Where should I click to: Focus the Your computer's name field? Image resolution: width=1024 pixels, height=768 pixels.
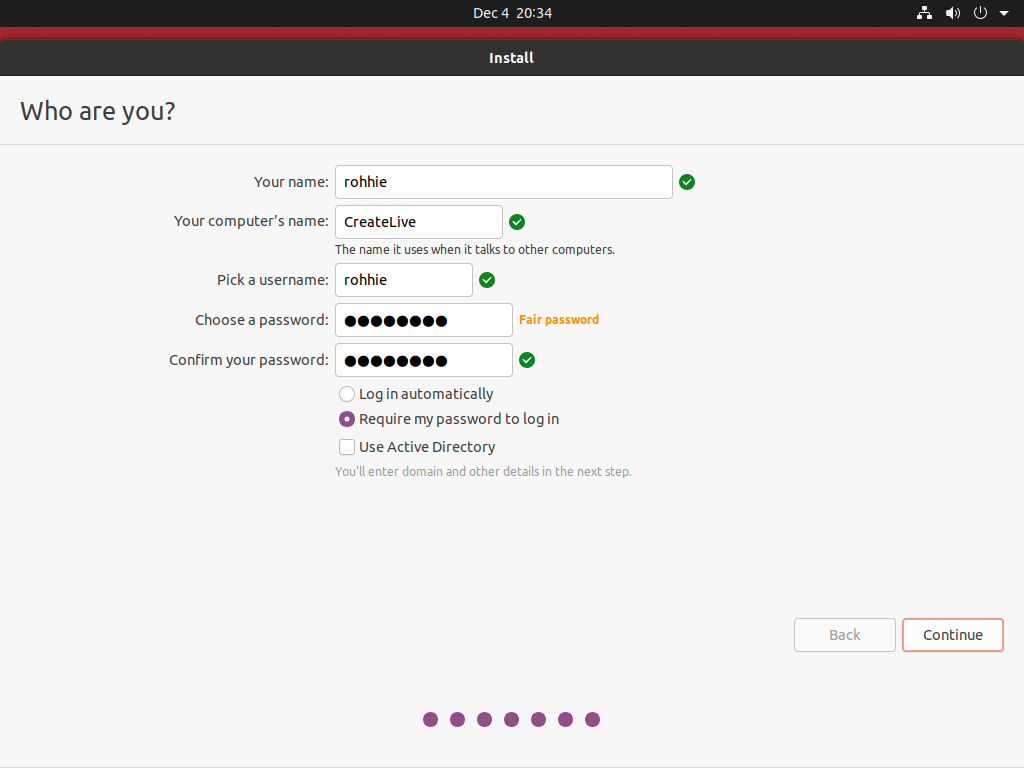tap(419, 222)
